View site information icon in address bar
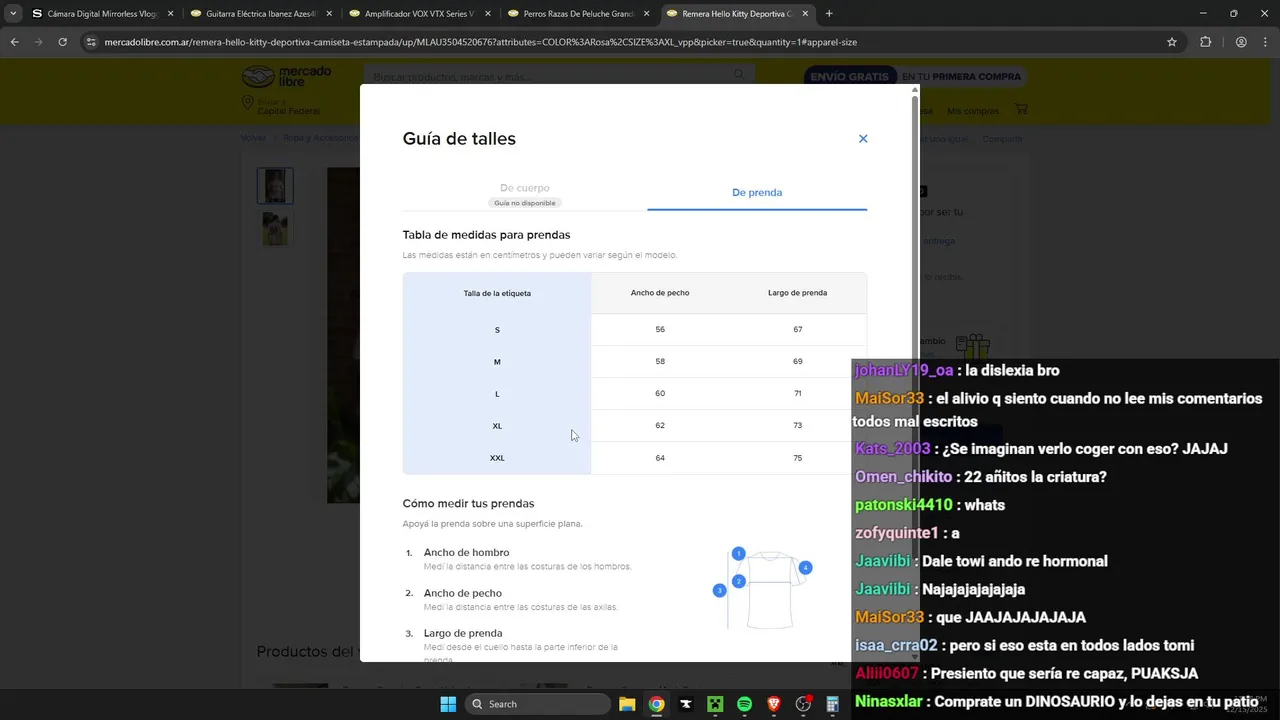Viewport: 1280px width, 720px height. coord(91,42)
